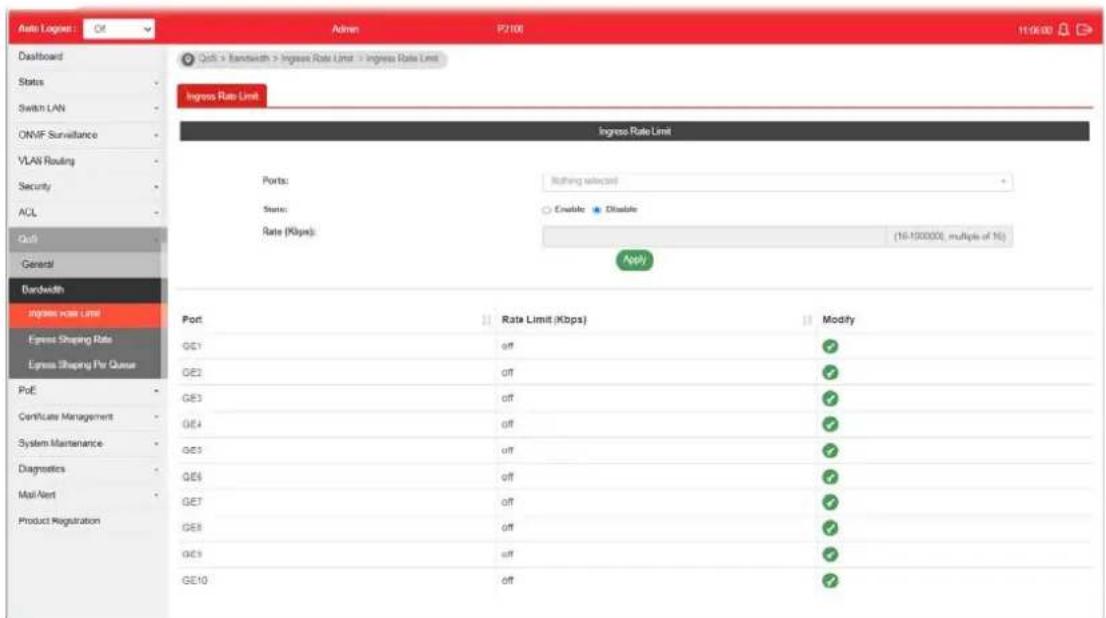1106x618 pixels.
Task: Expand the PoE sidebar menu
Action: (87, 390)
